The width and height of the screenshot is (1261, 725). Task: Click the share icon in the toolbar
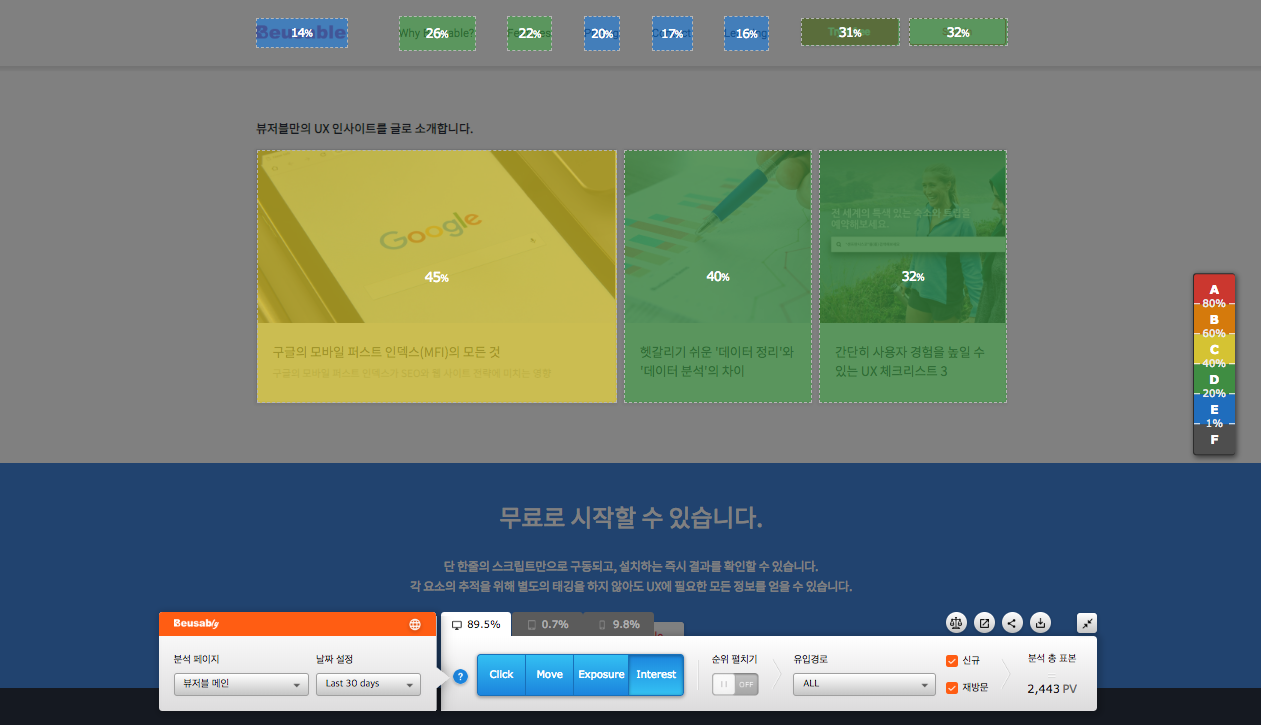click(1012, 622)
